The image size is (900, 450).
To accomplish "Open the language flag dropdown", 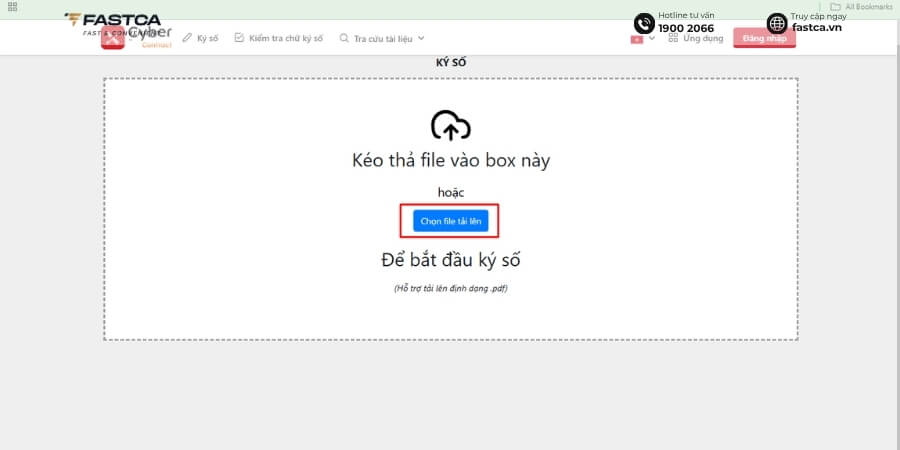I will 642,39.
